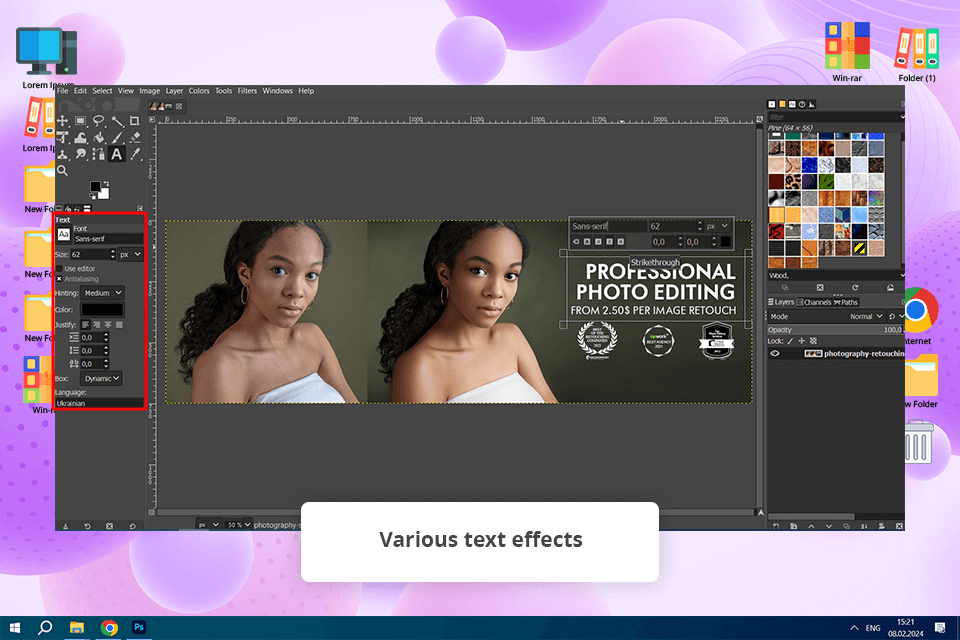
Task: Select the Free Select lasso tool
Action: 99,121
